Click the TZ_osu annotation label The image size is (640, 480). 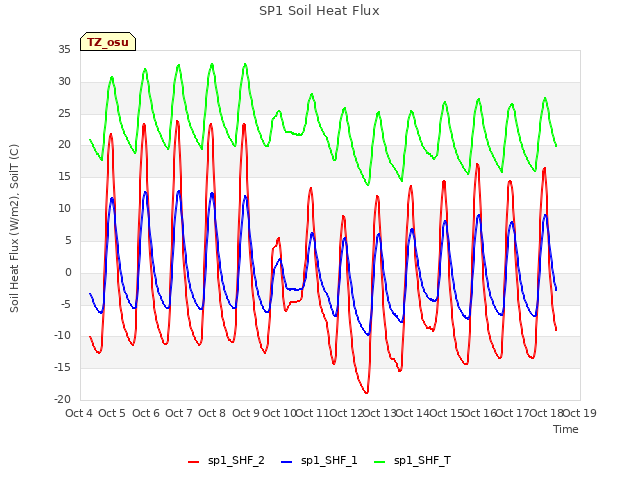[108, 42]
